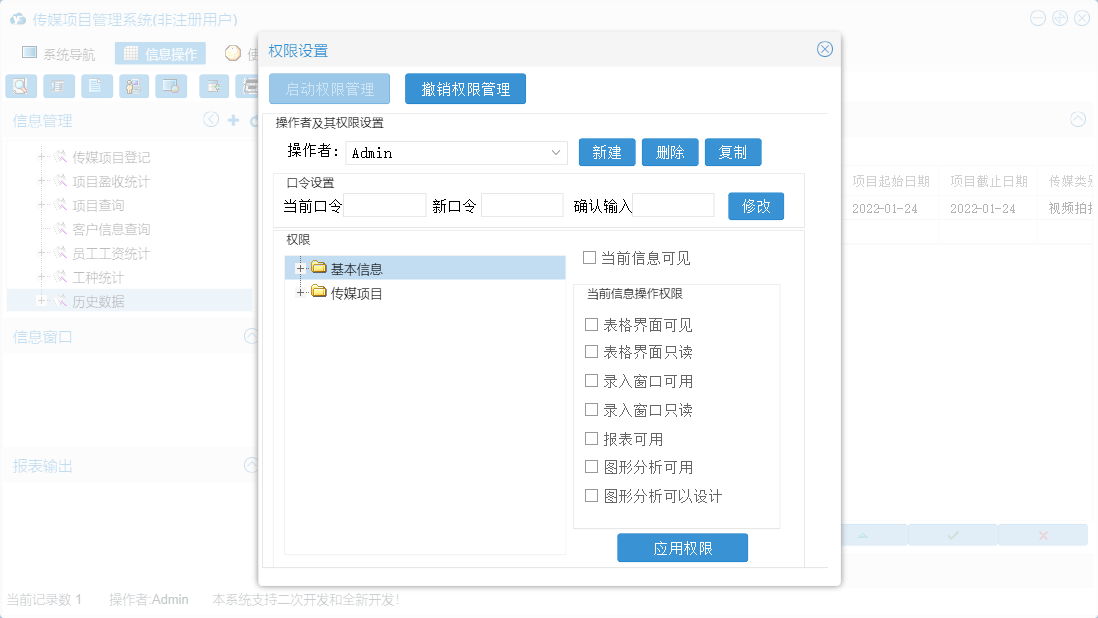This screenshot has height=618, width=1098.
Task: Click the green checkmark confirm icon
Action: click(953, 535)
